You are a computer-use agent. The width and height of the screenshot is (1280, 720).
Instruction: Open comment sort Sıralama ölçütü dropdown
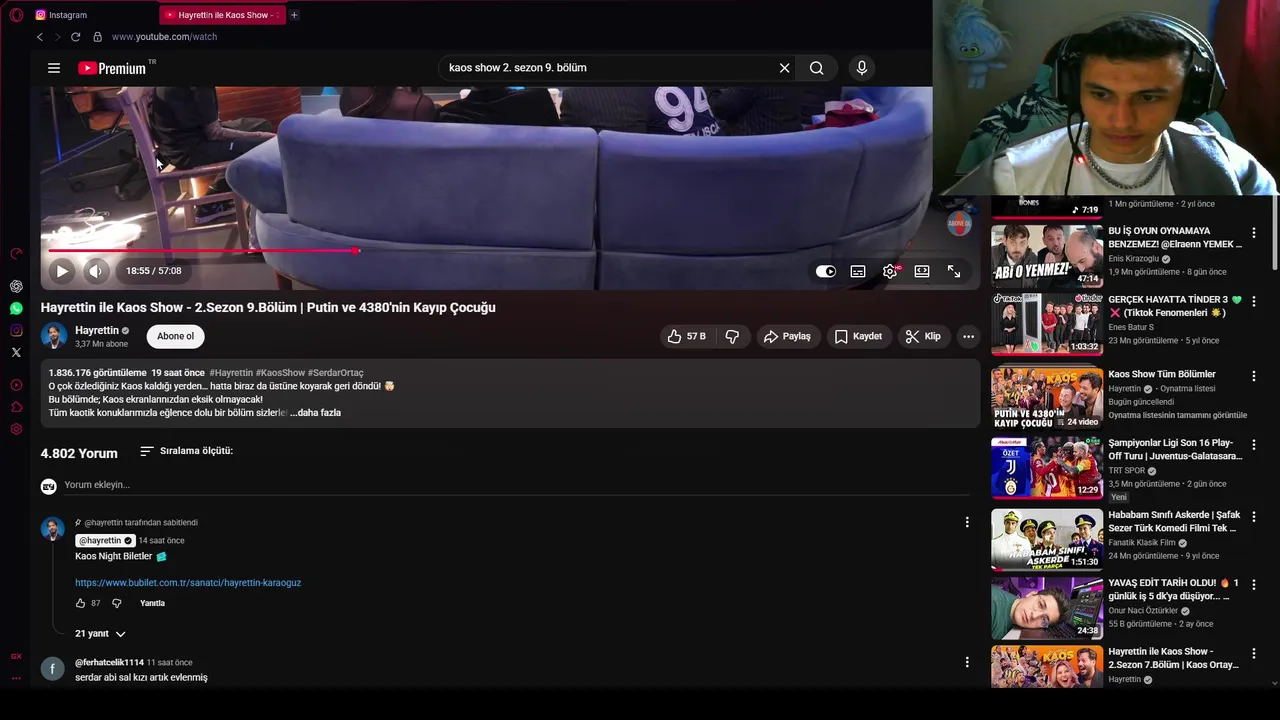point(186,451)
